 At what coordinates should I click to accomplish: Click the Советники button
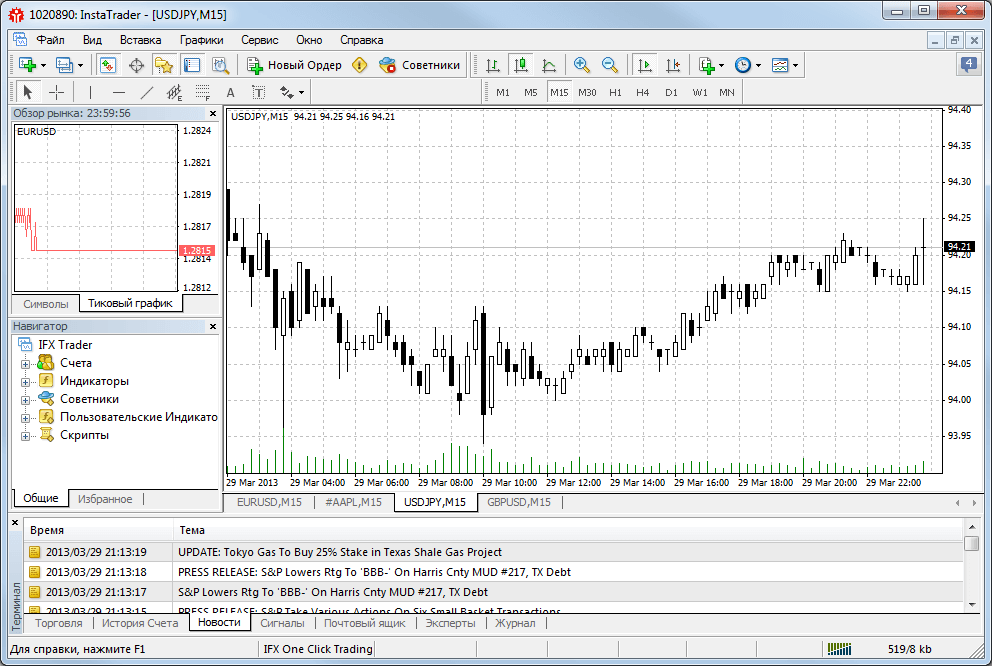(420, 65)
